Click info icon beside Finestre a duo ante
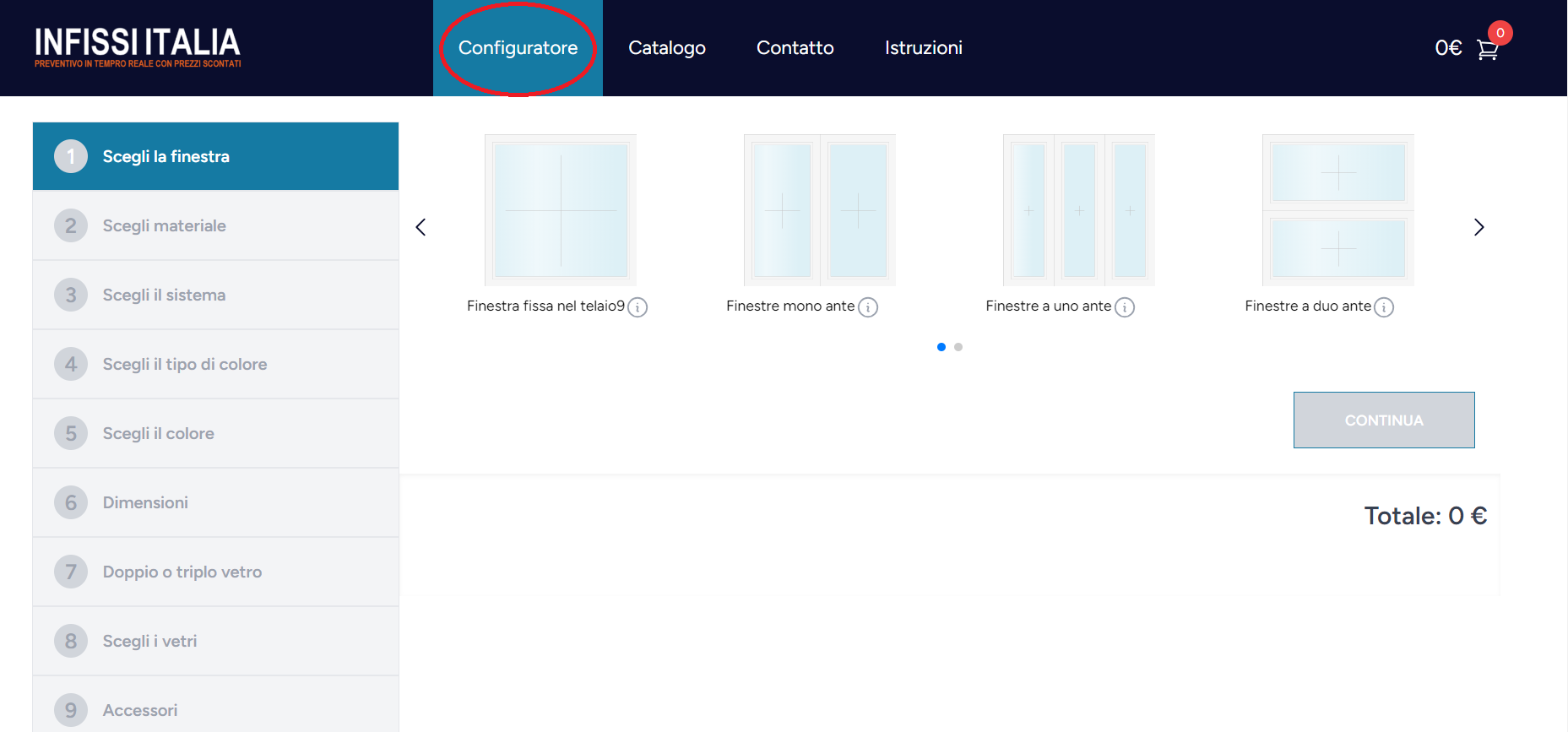Screen dimensions: 1568x732 [x=1384, y=307]
